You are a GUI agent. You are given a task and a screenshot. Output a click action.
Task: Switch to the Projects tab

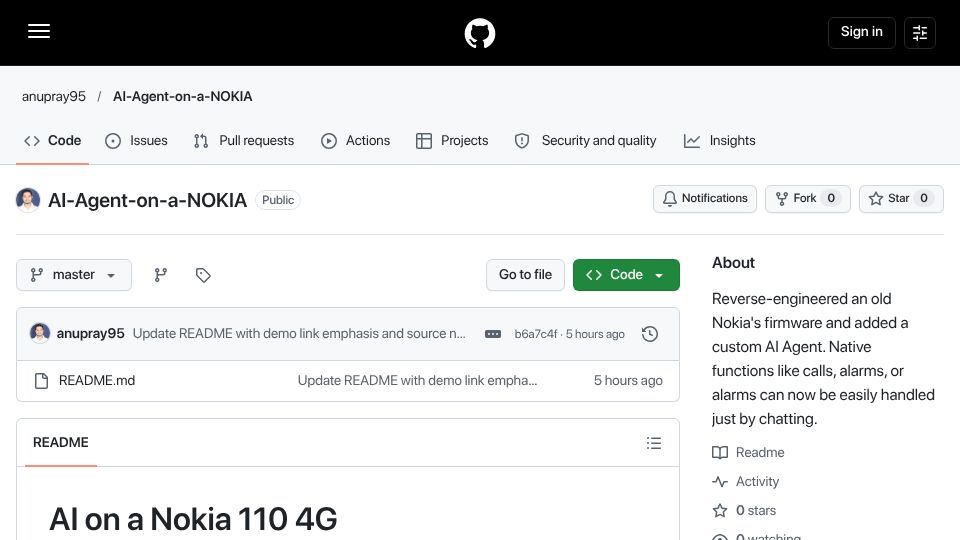(452, 141)
